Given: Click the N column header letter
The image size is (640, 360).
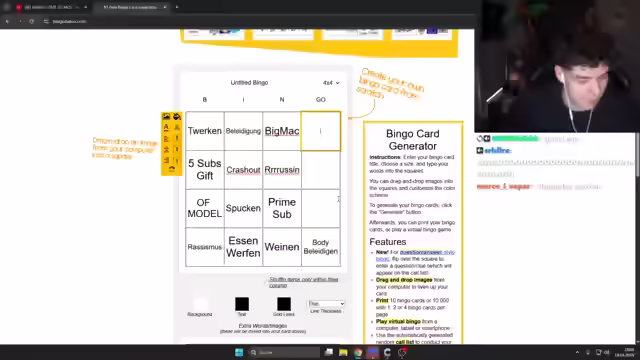Looking at the screenshot, I should point(282,100).
